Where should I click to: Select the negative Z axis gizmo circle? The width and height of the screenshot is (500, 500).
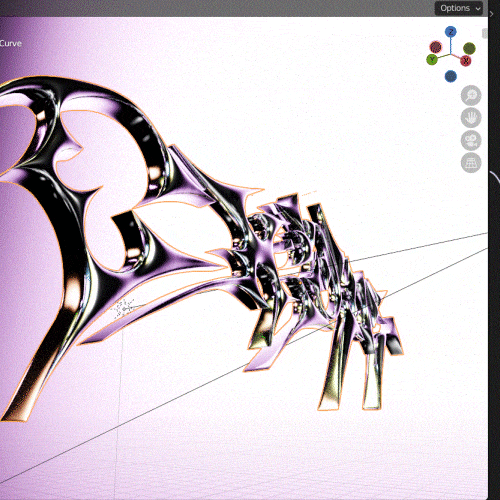click(x=451, y=76)
